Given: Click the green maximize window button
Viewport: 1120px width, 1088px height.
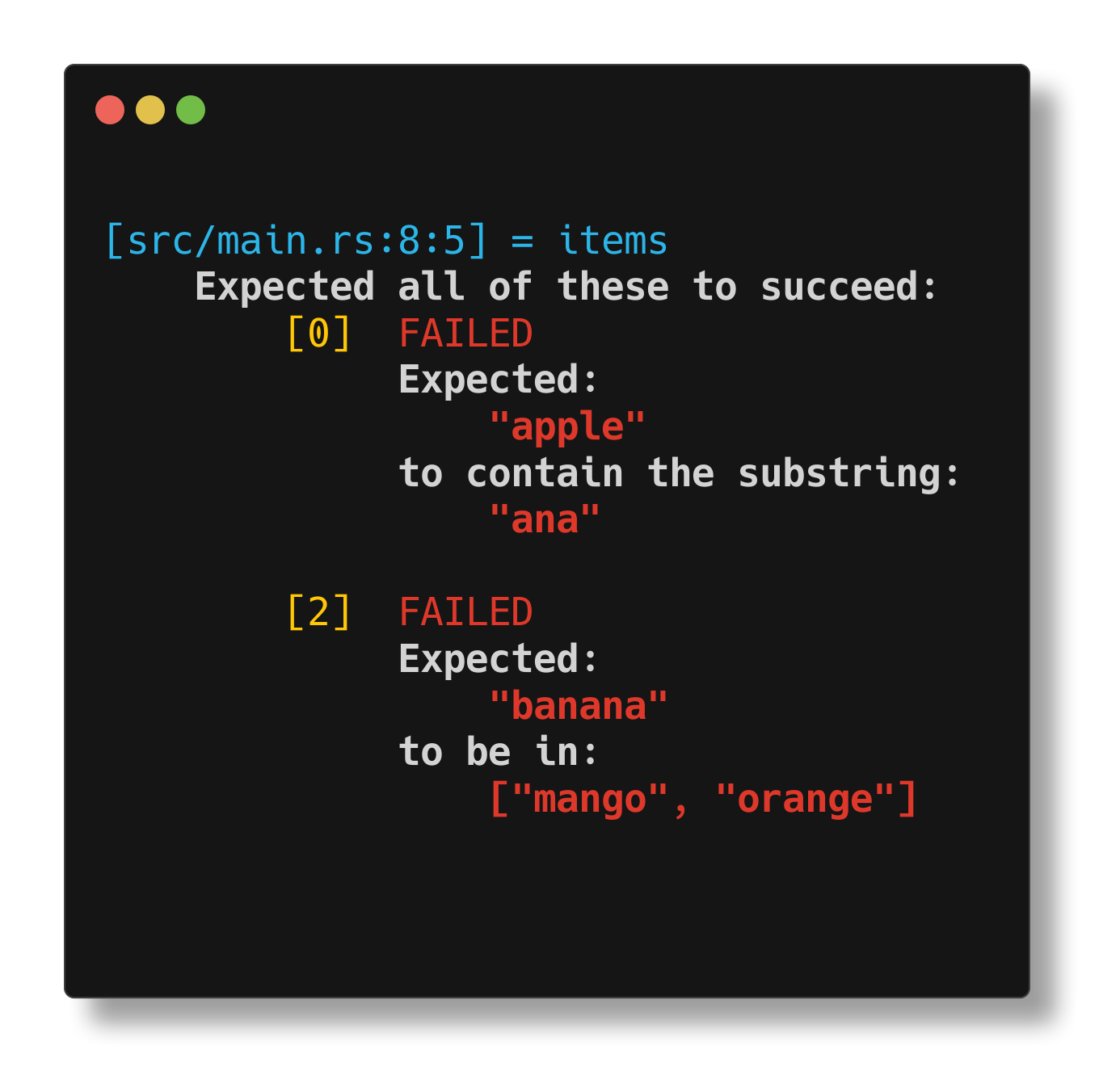Looking at the screenshot, I should point(191,110).
